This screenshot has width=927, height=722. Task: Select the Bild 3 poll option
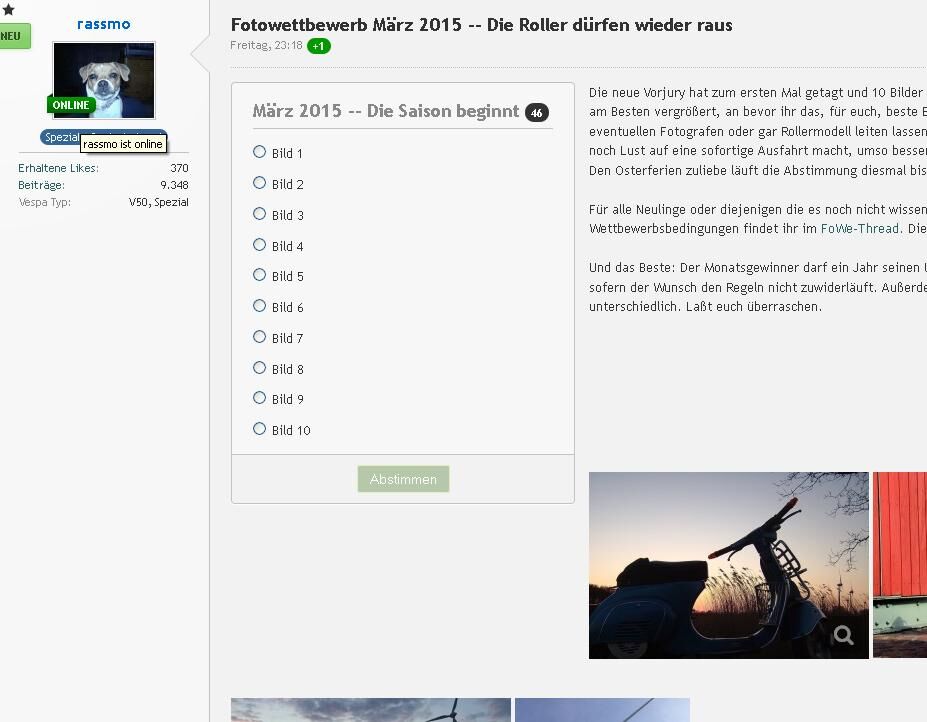coord(260,214)
